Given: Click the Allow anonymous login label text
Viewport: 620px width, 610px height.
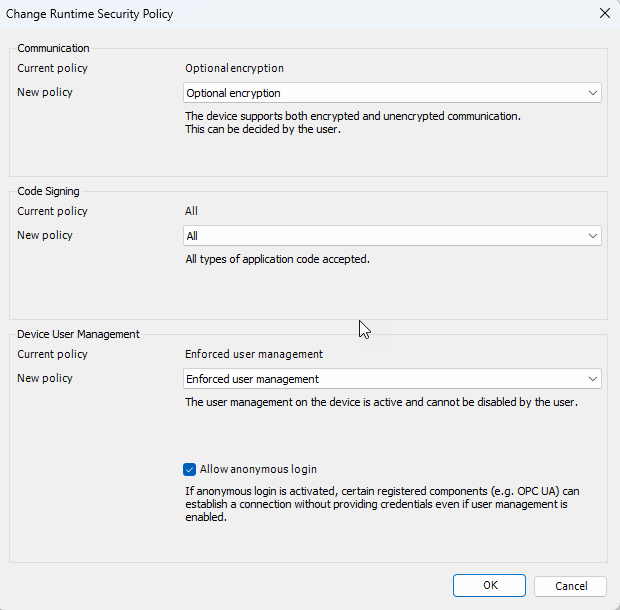Looking at the screenshot, I should tap(258, 469).
